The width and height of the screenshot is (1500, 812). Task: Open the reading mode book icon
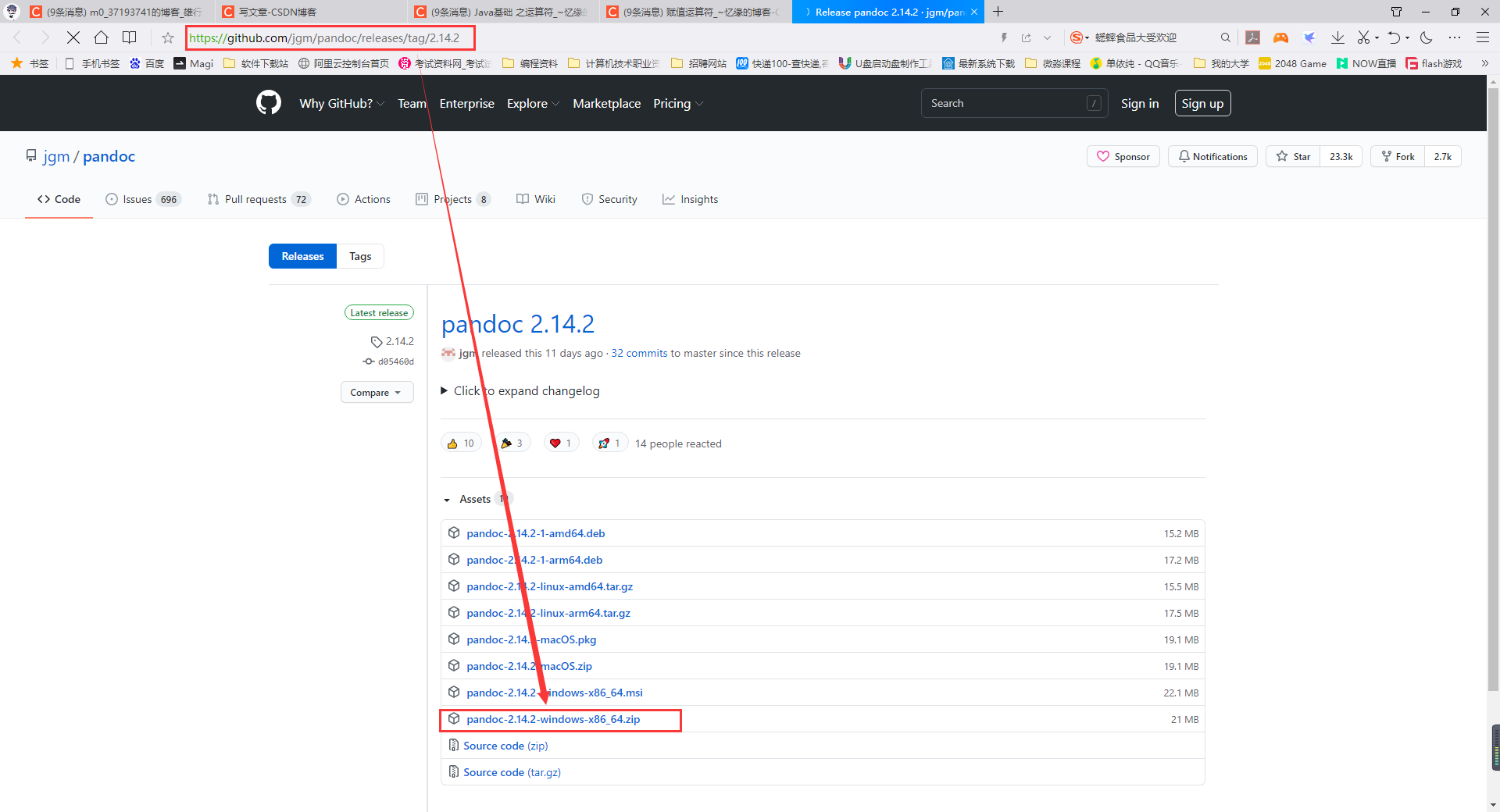[x=130, y=37]
